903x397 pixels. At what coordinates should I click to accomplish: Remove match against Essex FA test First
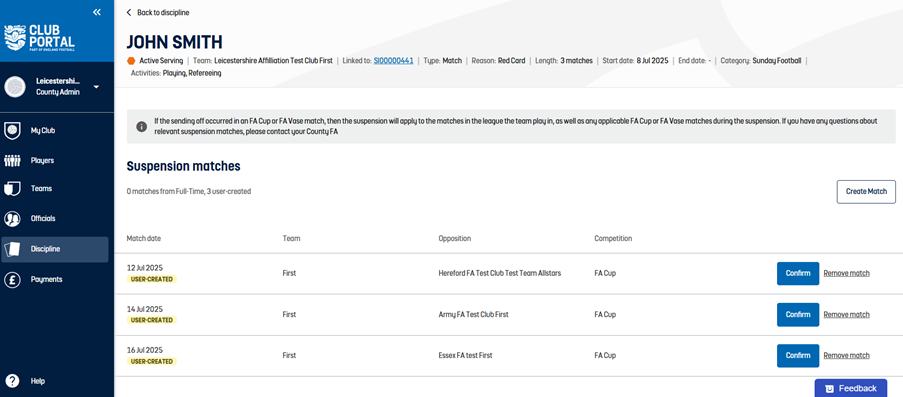pos(846,356)
